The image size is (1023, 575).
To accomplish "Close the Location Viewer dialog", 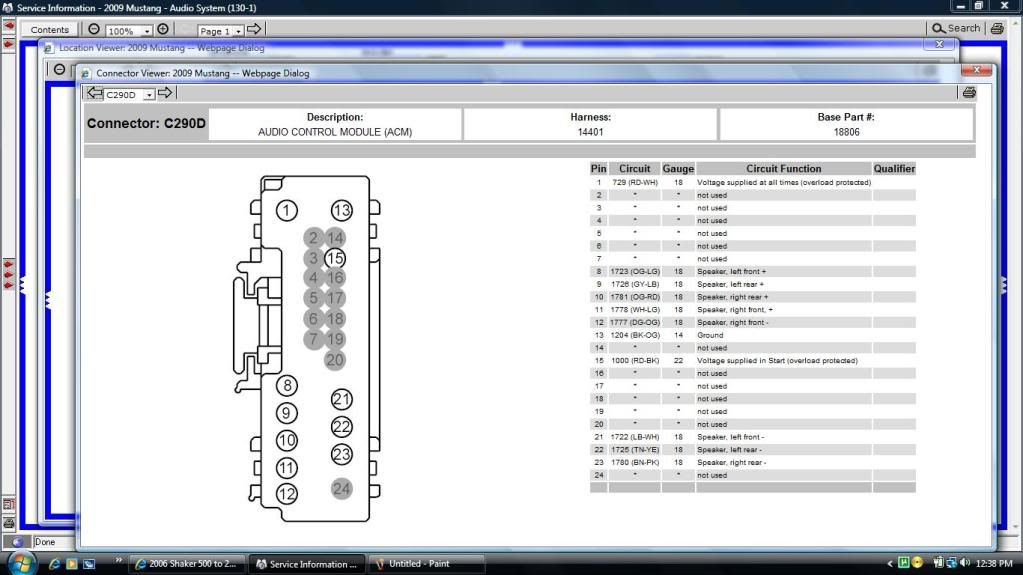I will (938, 45).
